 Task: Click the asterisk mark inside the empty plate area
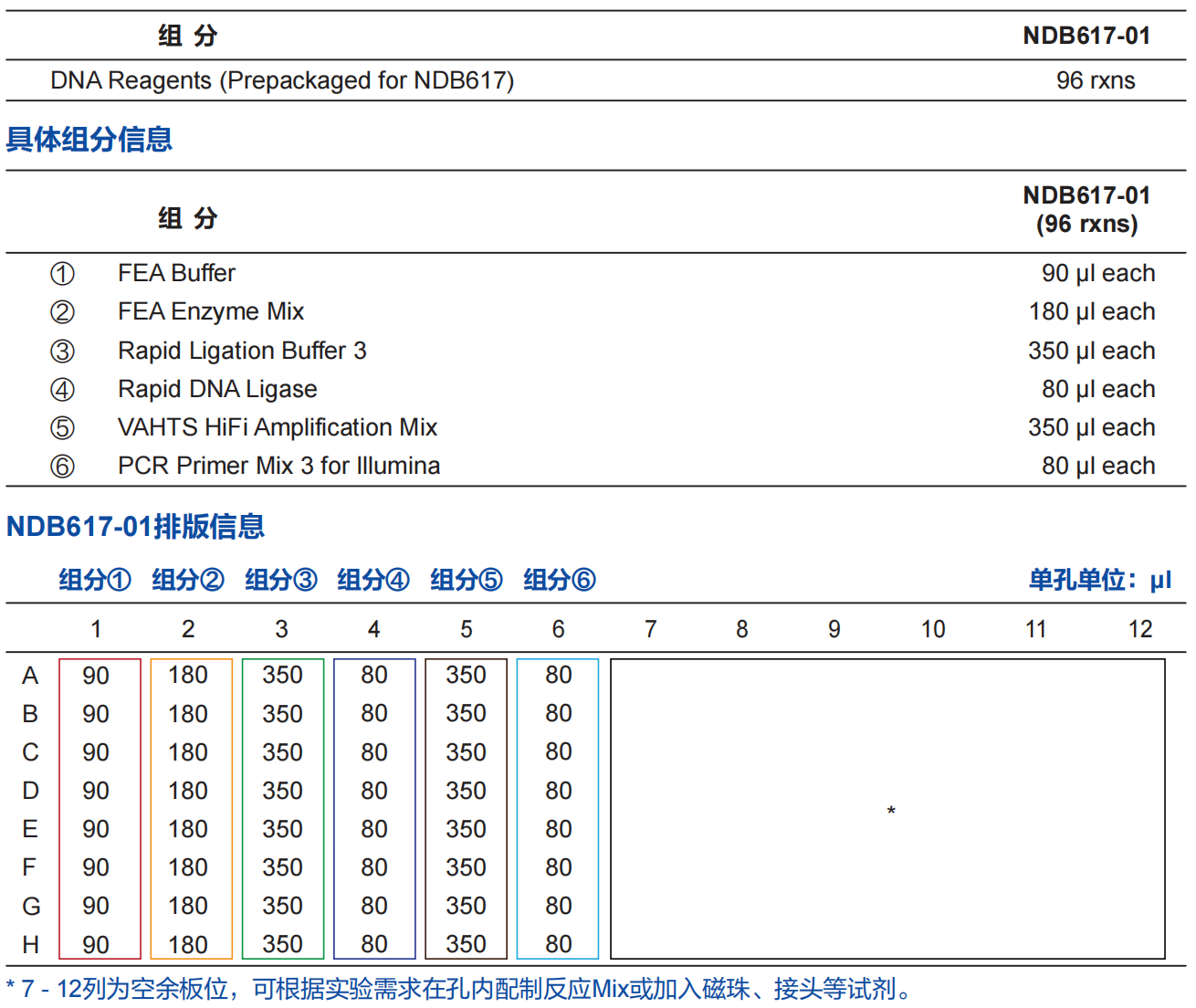pyautogui.click(x=891, y=811)
